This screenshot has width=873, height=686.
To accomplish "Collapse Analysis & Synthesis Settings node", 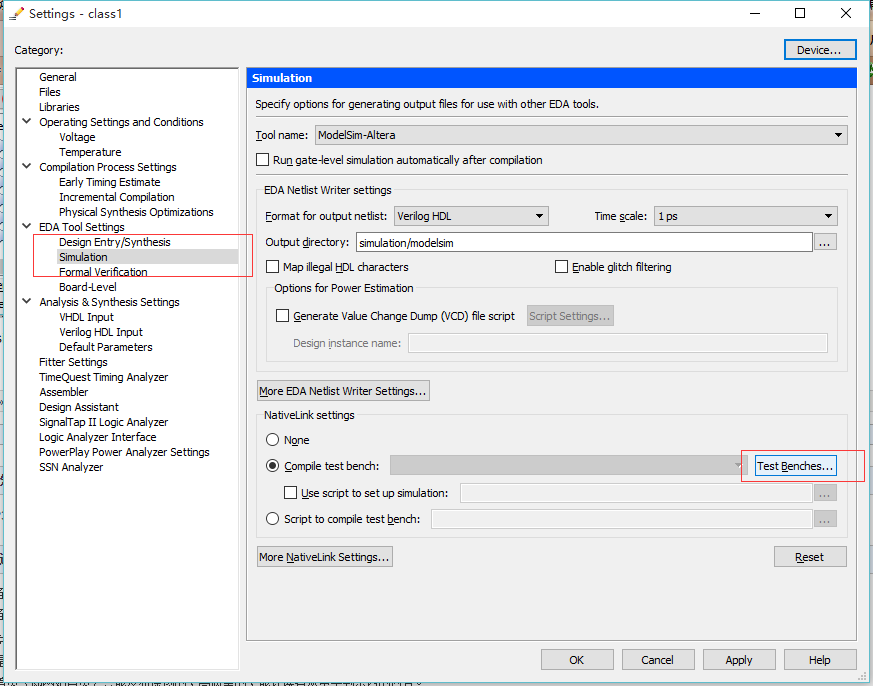I will click(27, 302).
